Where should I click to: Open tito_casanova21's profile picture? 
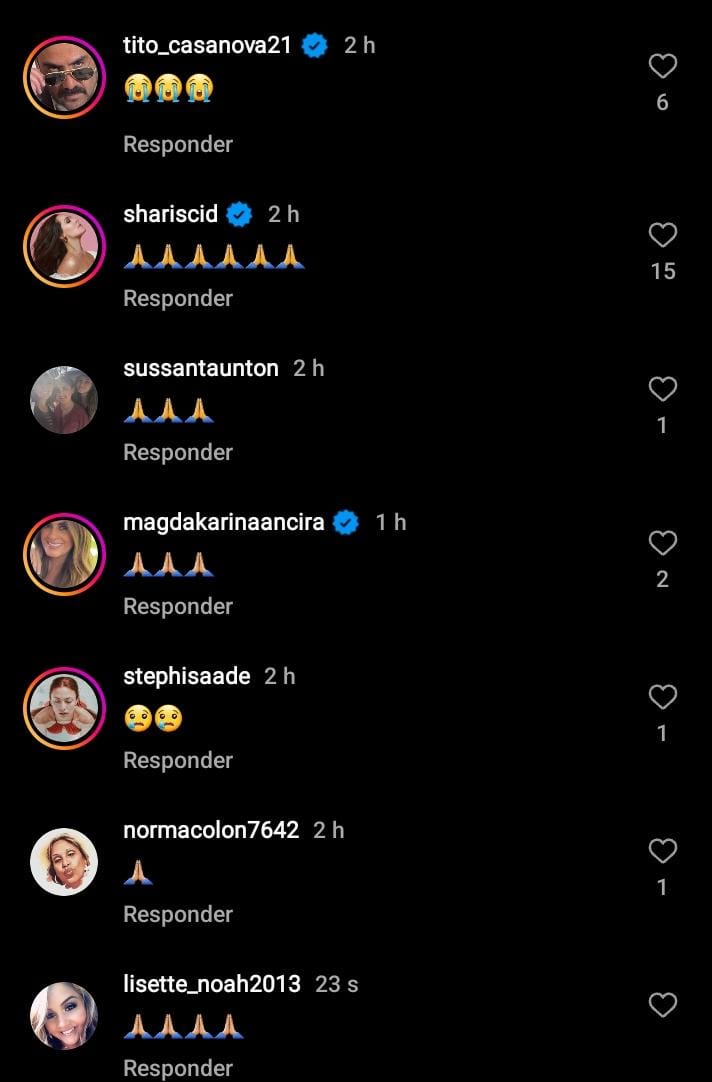tap(64, 78)
